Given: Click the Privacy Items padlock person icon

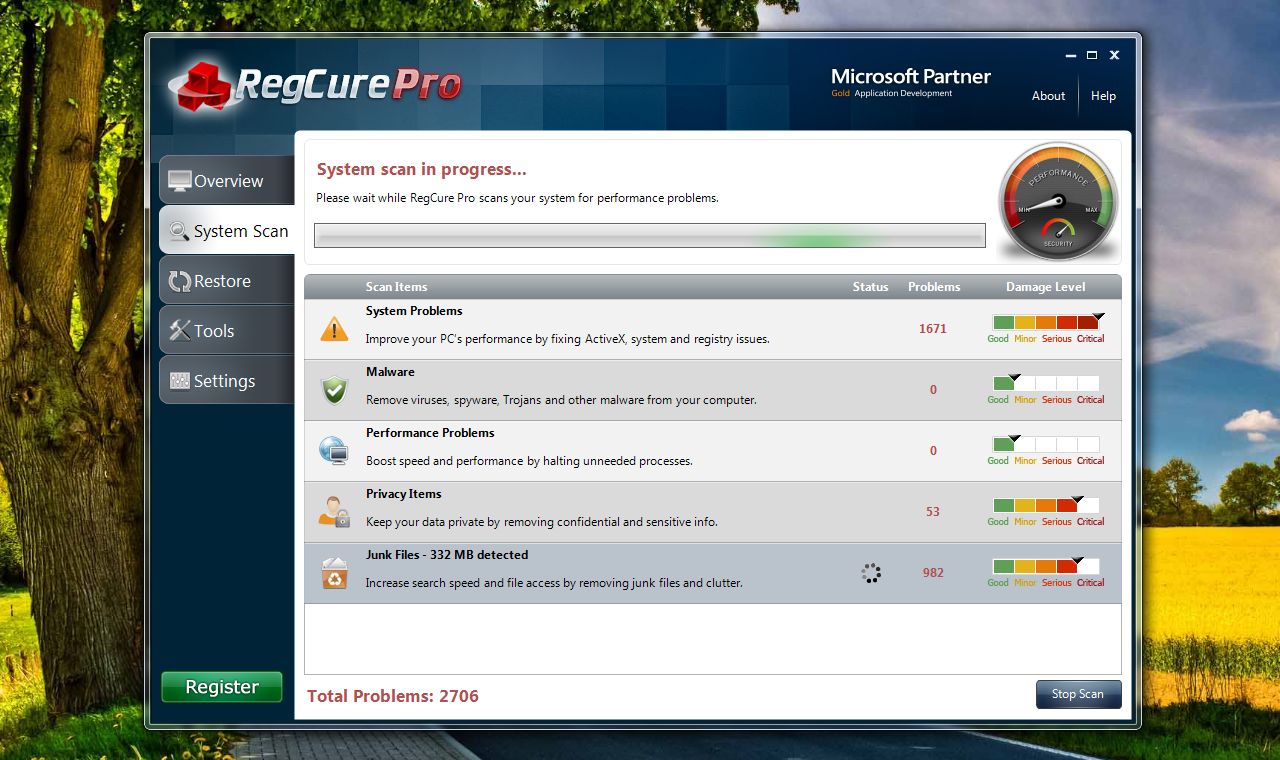Looking at the screenshot, I should point(333,510).
